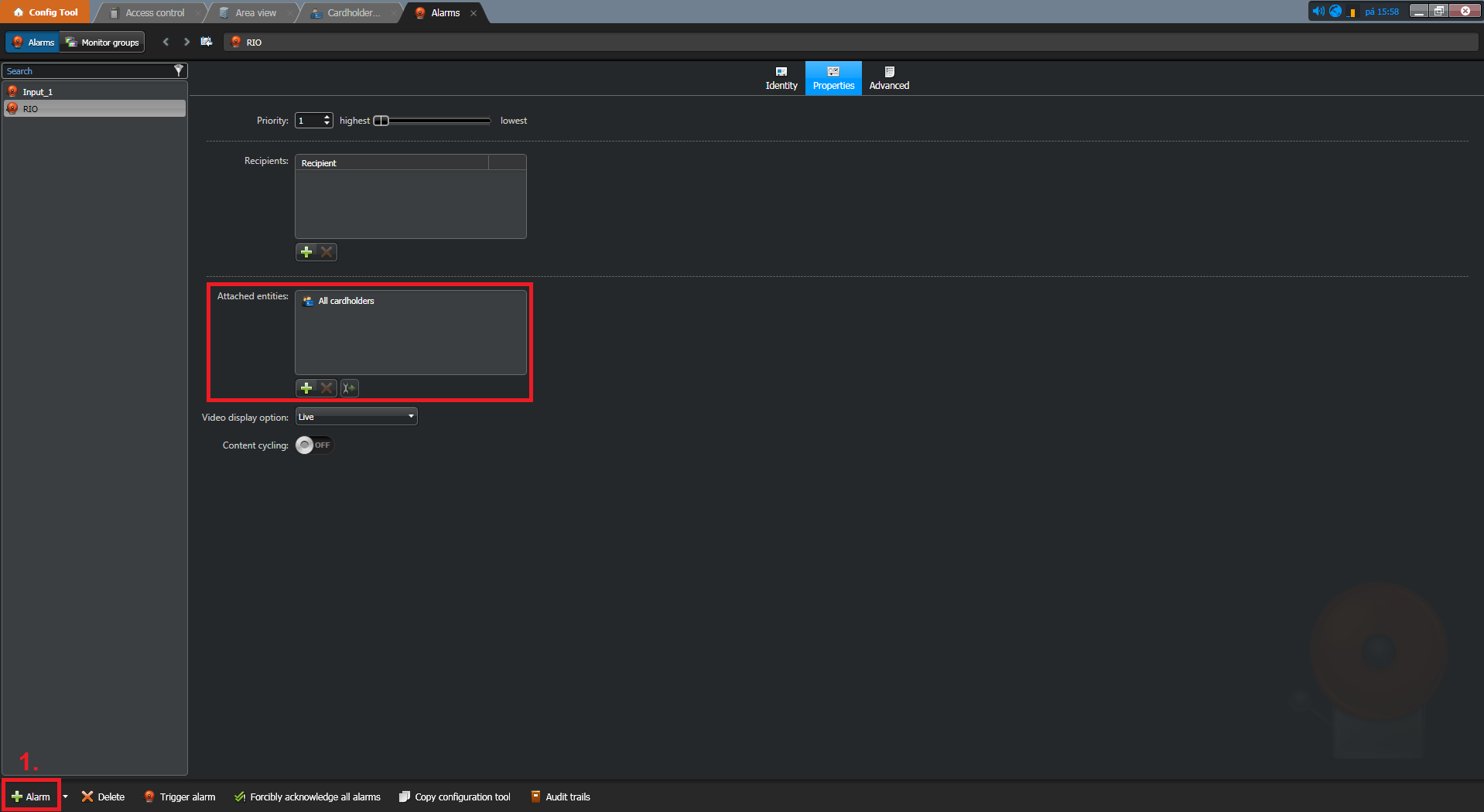1484x812 pixels.
Task: Add an attached entity with green plus
Action: coord(306,388)
